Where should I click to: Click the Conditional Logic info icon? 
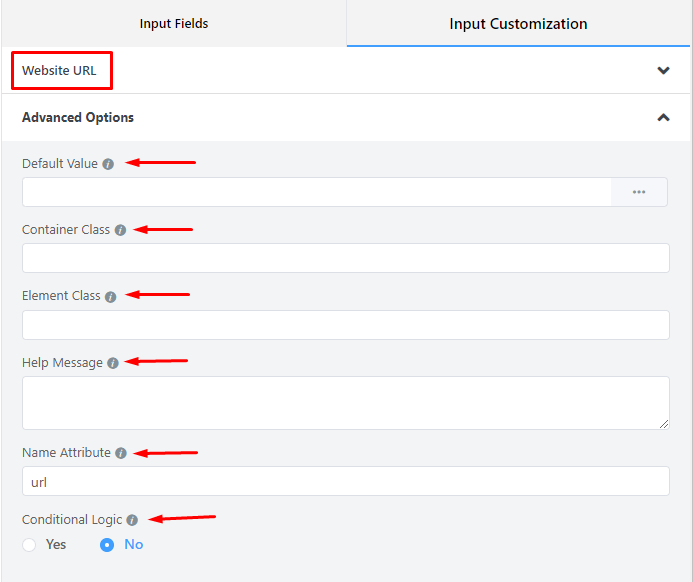click(132, 520)
